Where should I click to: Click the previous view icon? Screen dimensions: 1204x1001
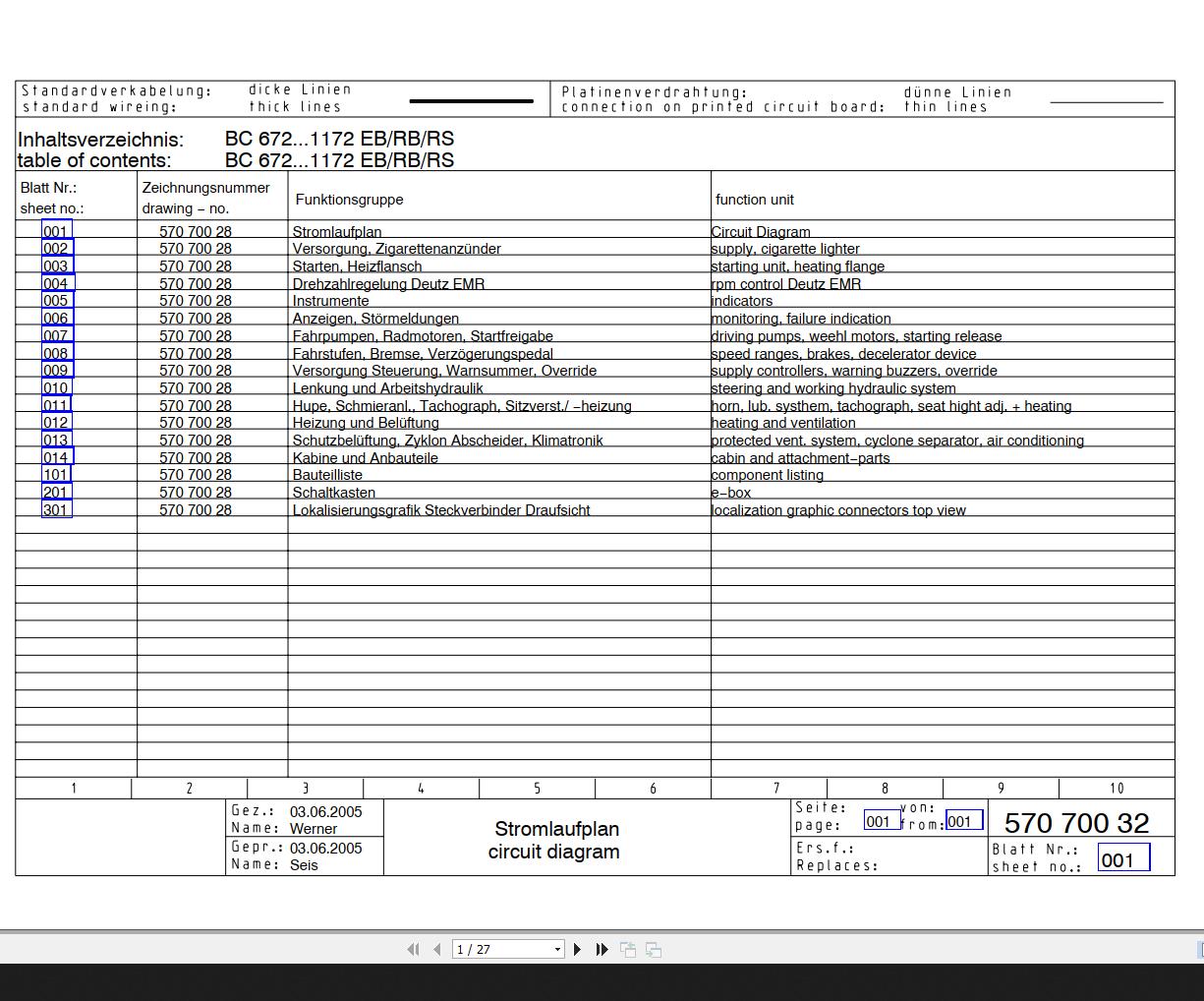pyautogui.click(x=628, y=949)
